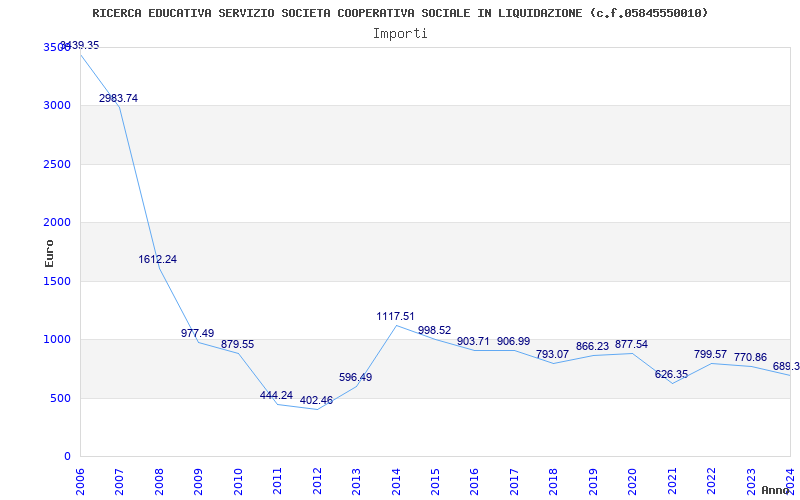
Task: Click the x-axis year 2021
Action: [672, 481]
